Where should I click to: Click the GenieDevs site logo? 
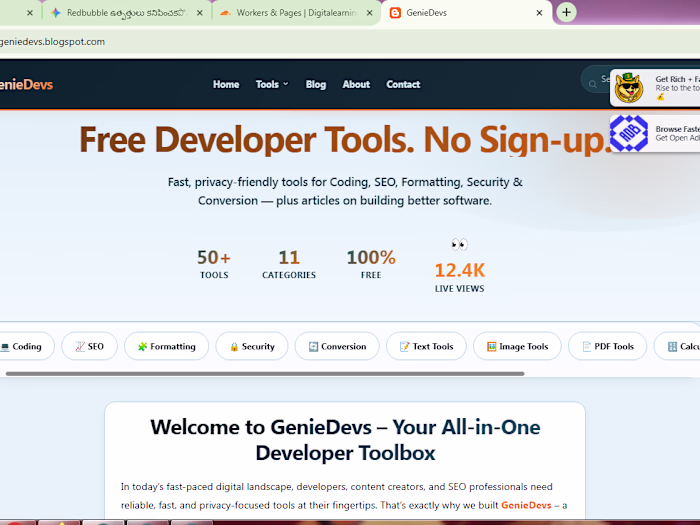click(x=26, y=84)
